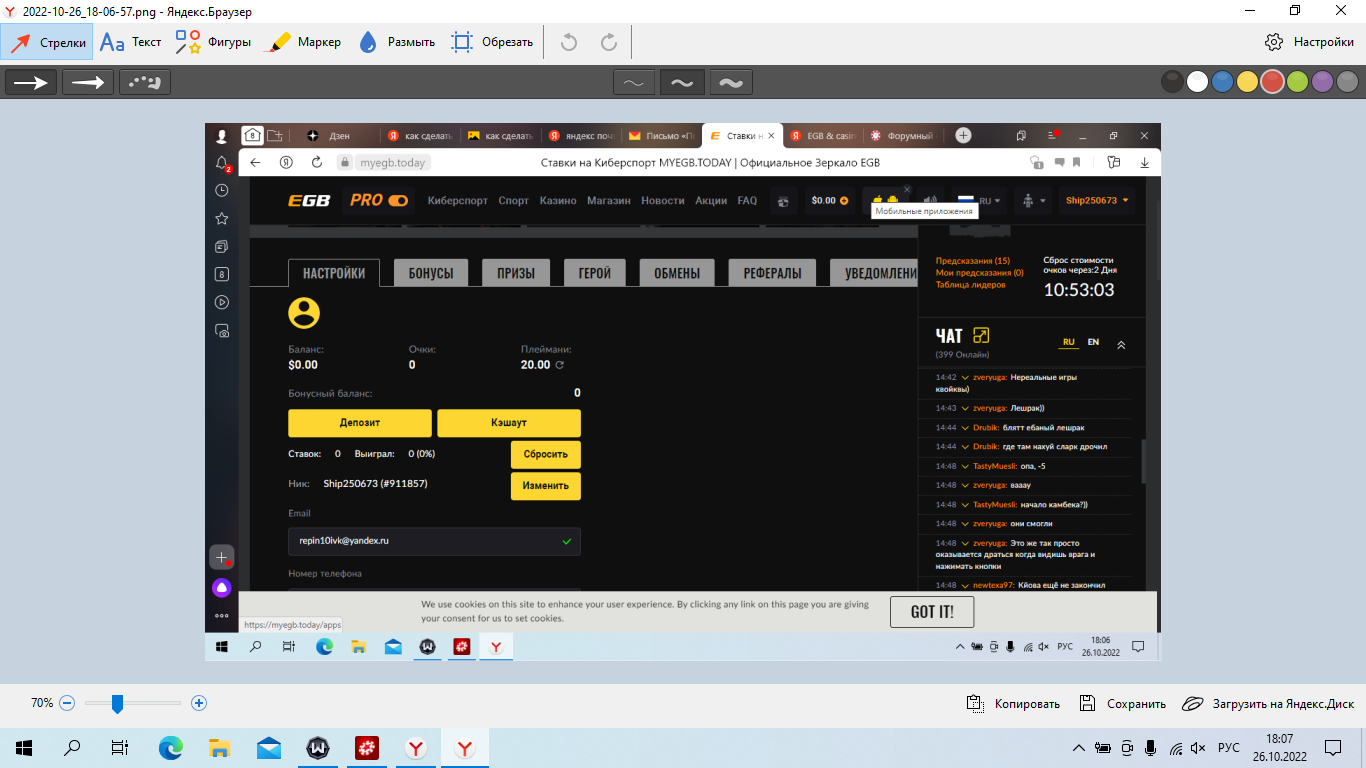Undo the last edit action
This screenshot has width=1366, height=768.
pos(569,42)
